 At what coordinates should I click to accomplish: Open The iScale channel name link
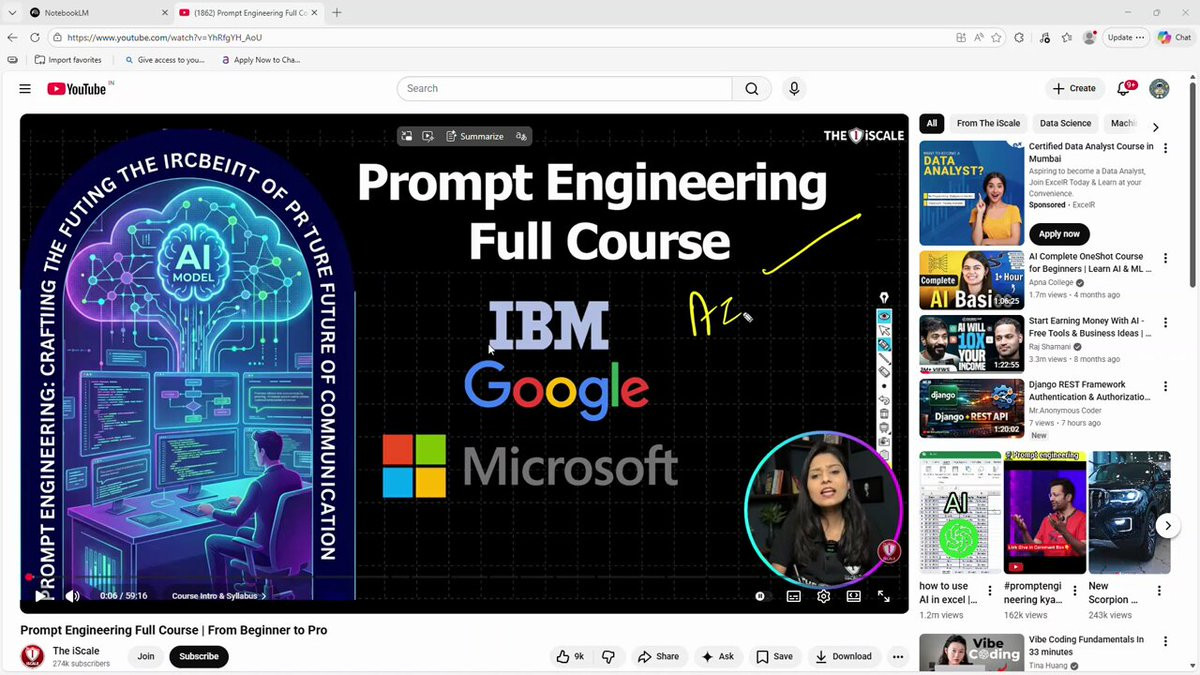click(x=76, y=651)
